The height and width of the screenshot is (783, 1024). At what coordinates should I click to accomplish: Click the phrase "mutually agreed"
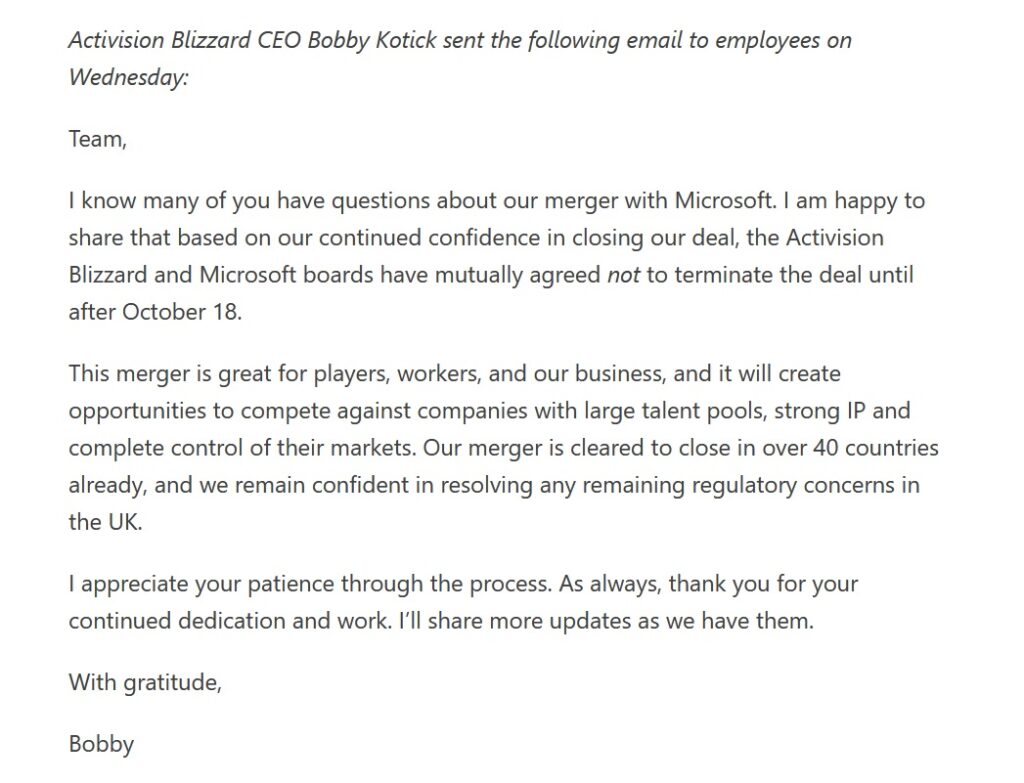tap(518, 275)
